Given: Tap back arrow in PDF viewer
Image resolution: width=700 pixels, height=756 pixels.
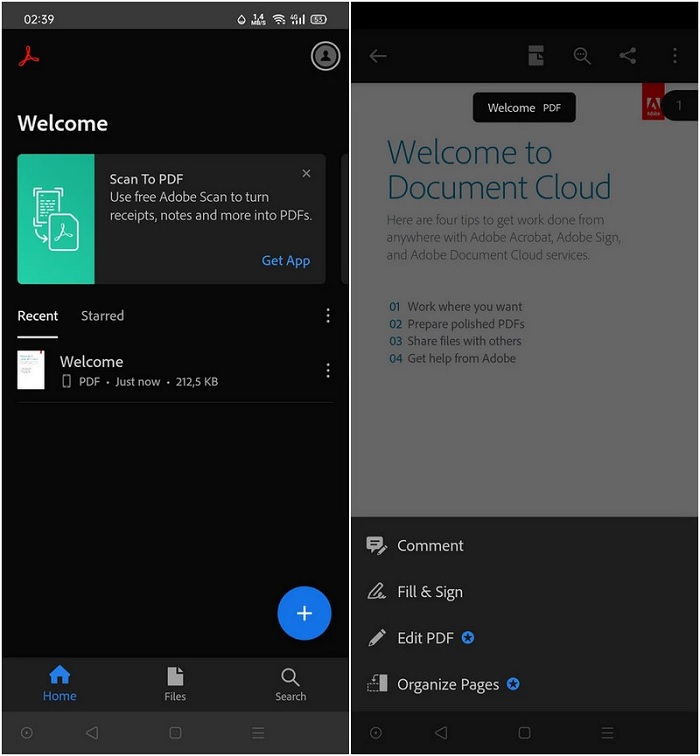Looking at the screenshot, I should (x=378, y=56).
